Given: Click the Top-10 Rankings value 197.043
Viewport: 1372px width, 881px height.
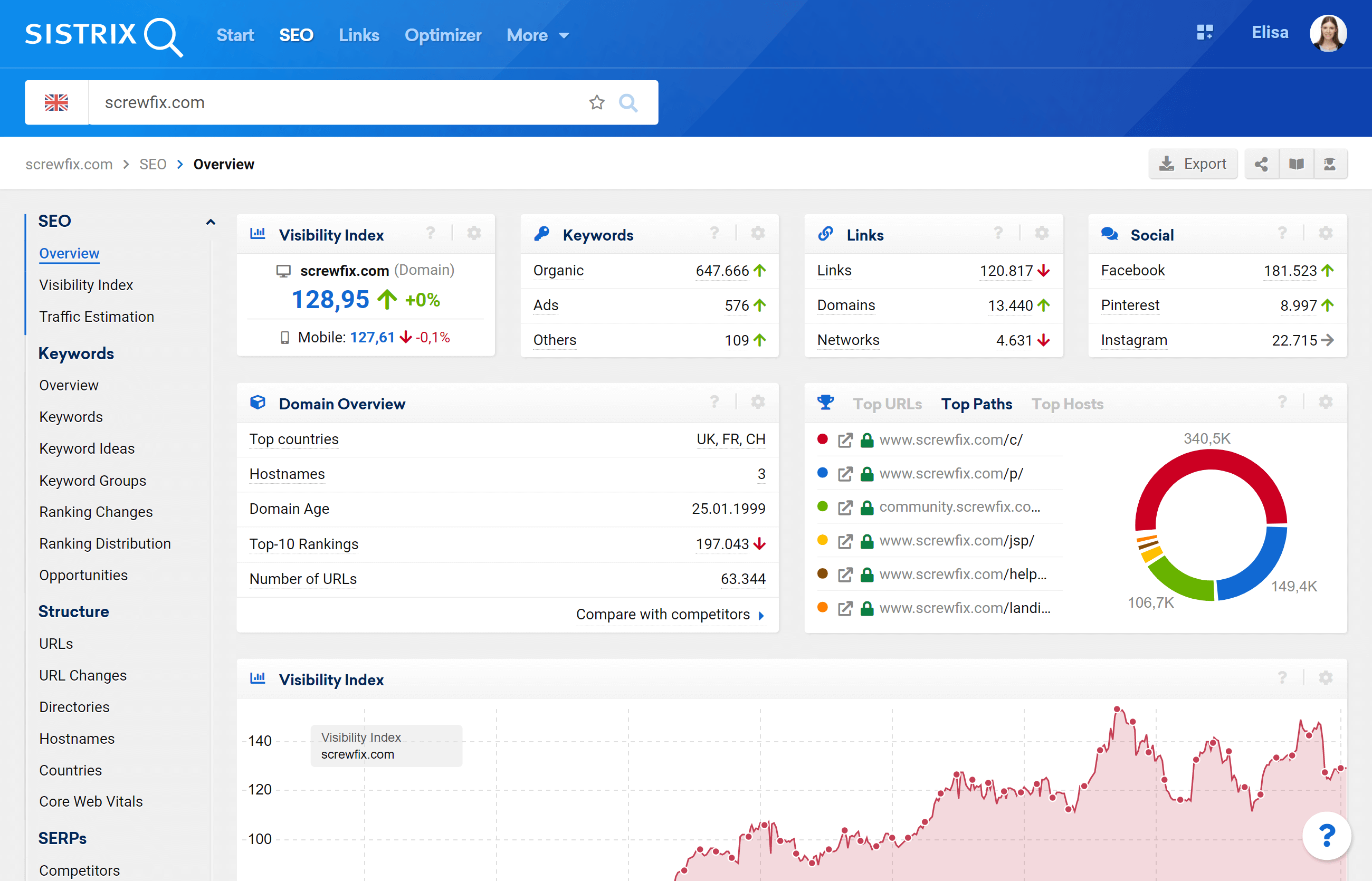Looking at the screenshot, I should pos(722,544).
